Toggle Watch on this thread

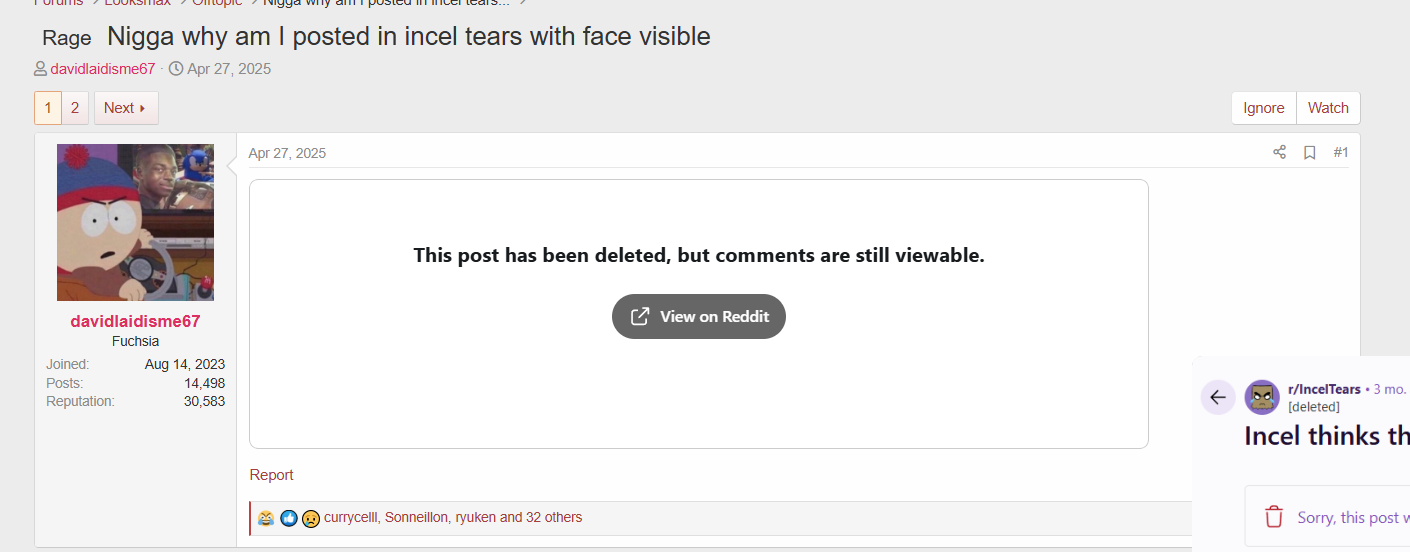1328,108
